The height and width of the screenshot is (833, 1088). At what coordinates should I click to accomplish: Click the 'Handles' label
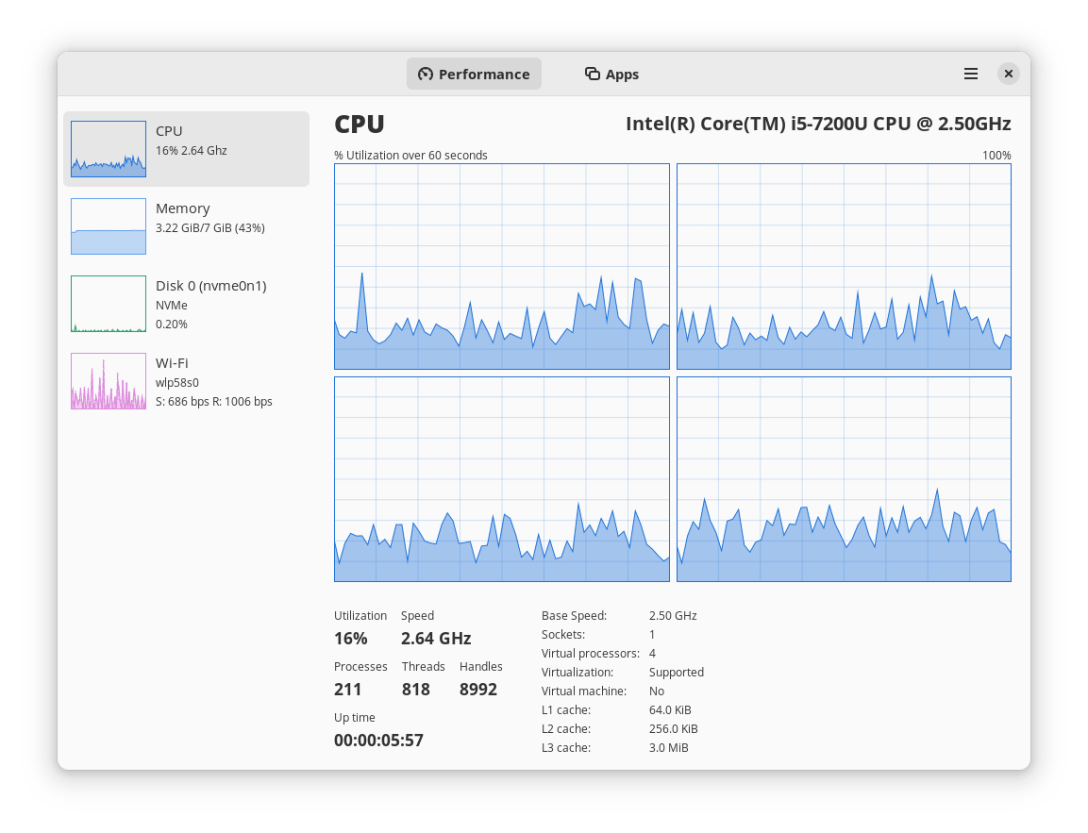coord(481,666)
